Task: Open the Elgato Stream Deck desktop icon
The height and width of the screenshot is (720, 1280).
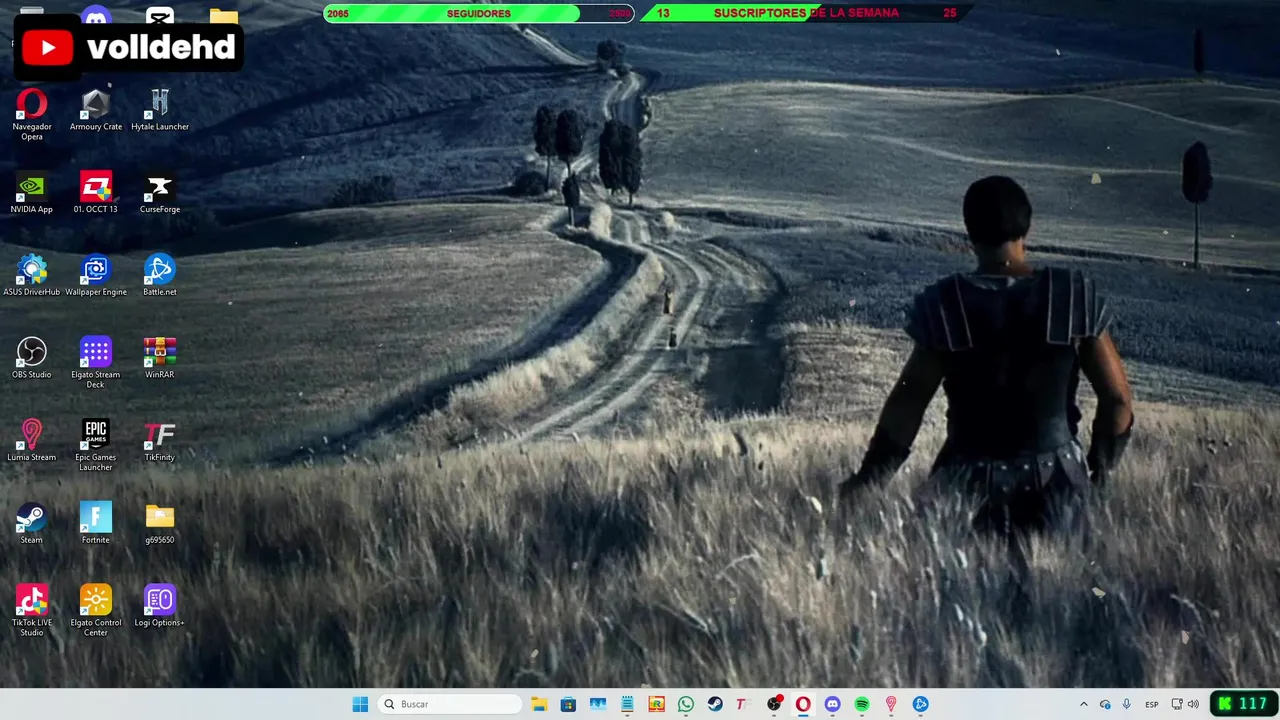Action: pos(96,363)
